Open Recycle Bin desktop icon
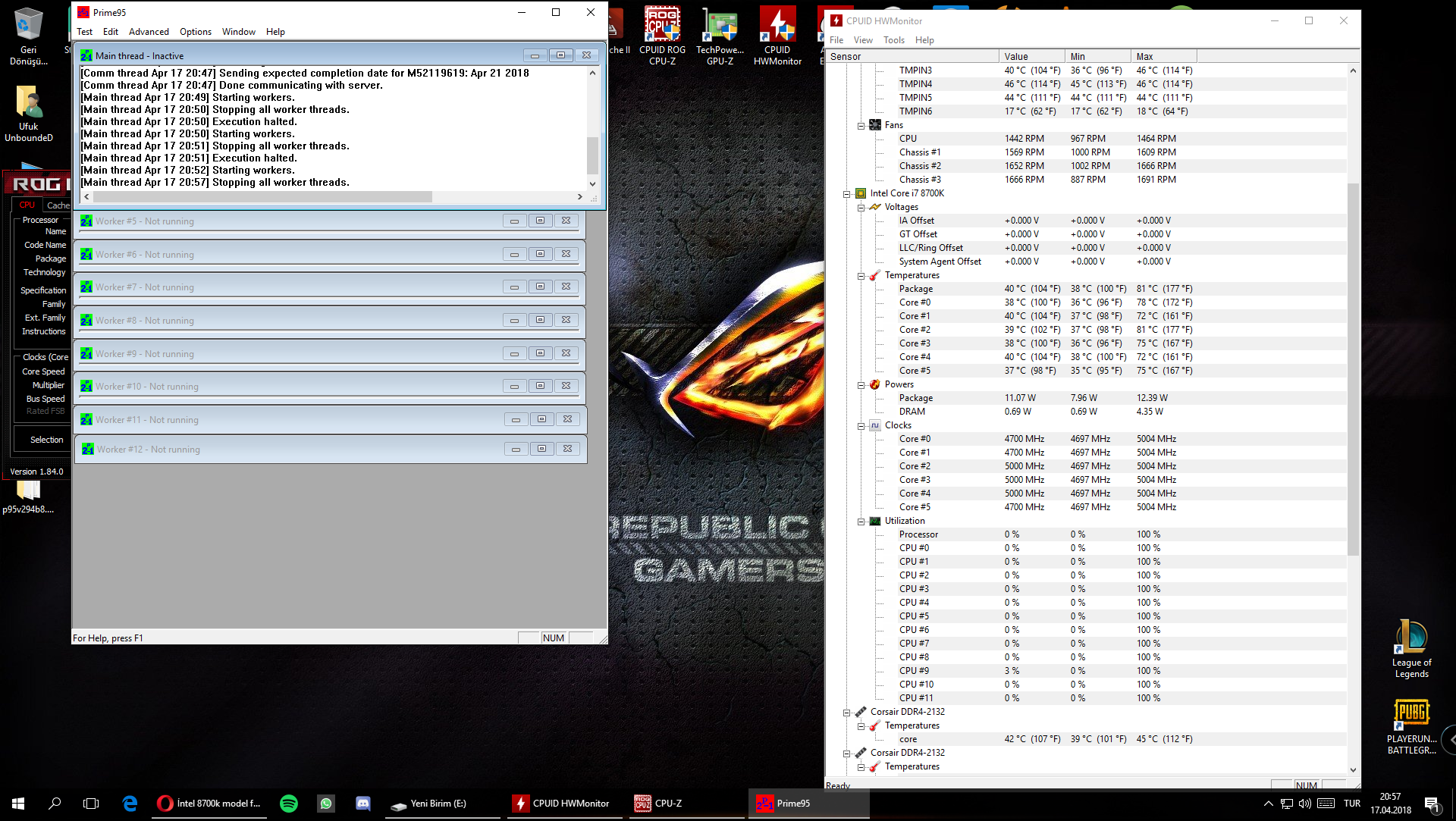 click(x=28, y=36)
